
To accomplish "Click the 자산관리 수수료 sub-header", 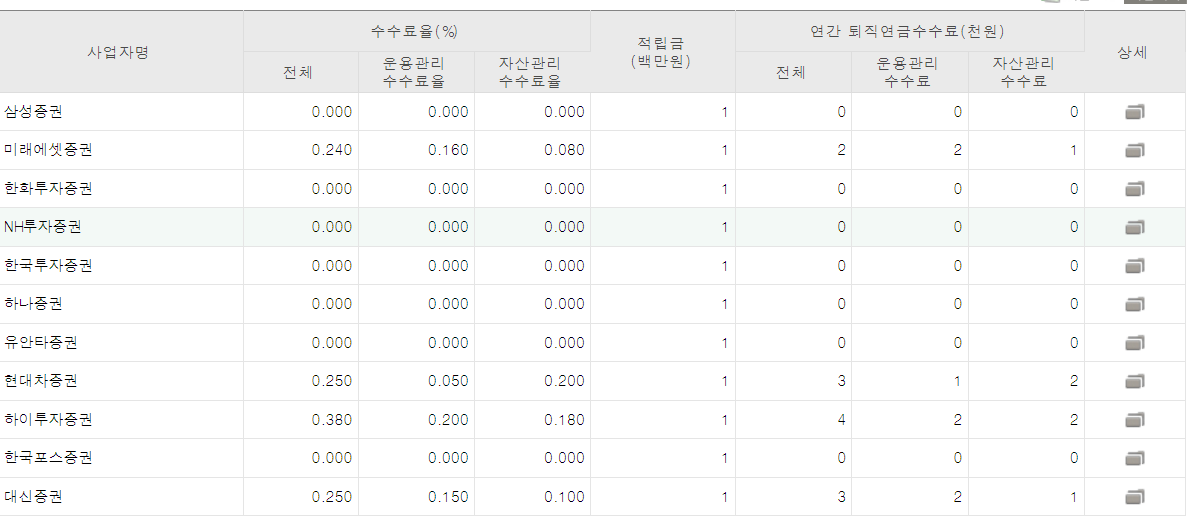I will point(1026,73).
